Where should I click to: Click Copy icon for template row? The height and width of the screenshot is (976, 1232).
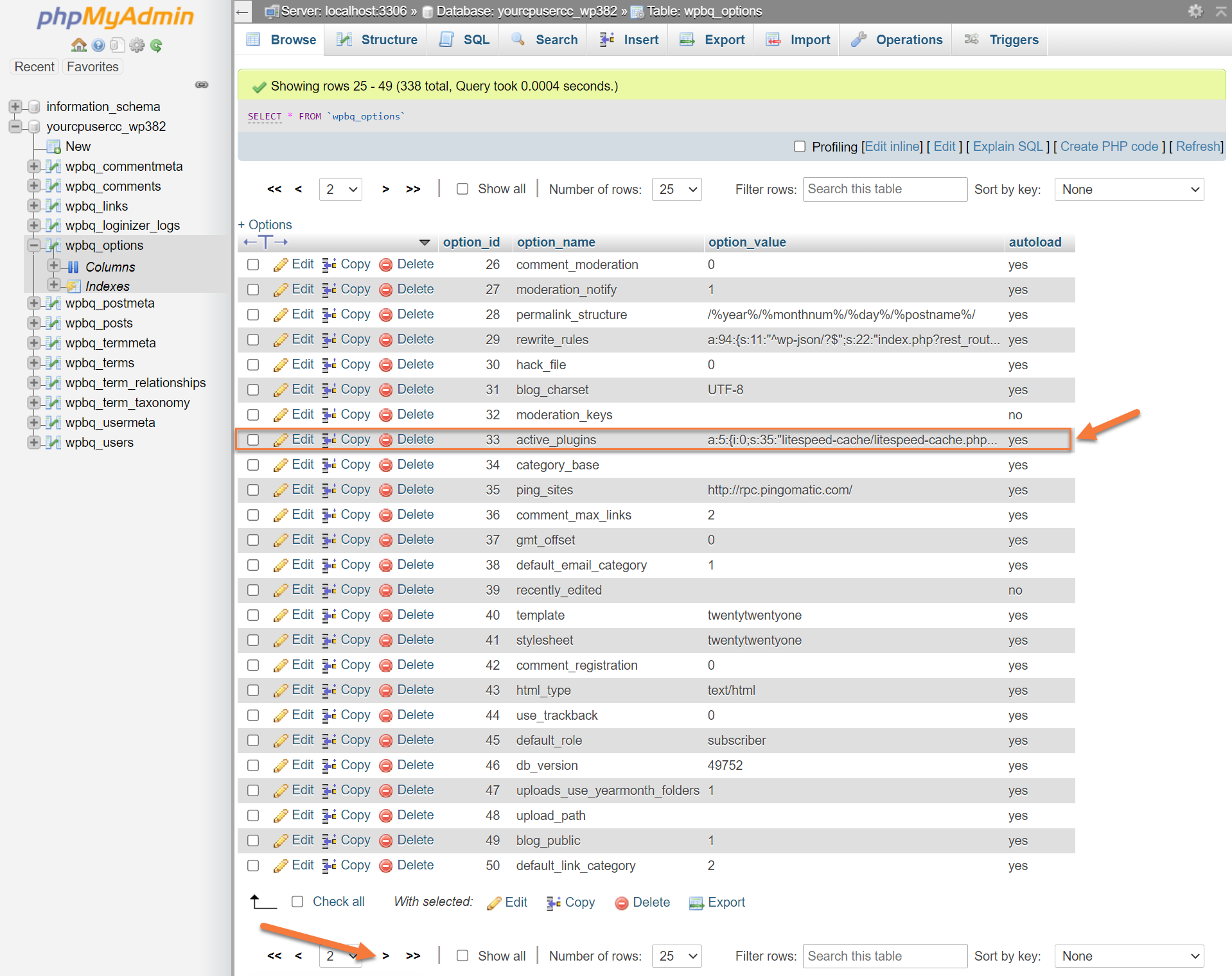pyautogui.click(x=329, y=615)
